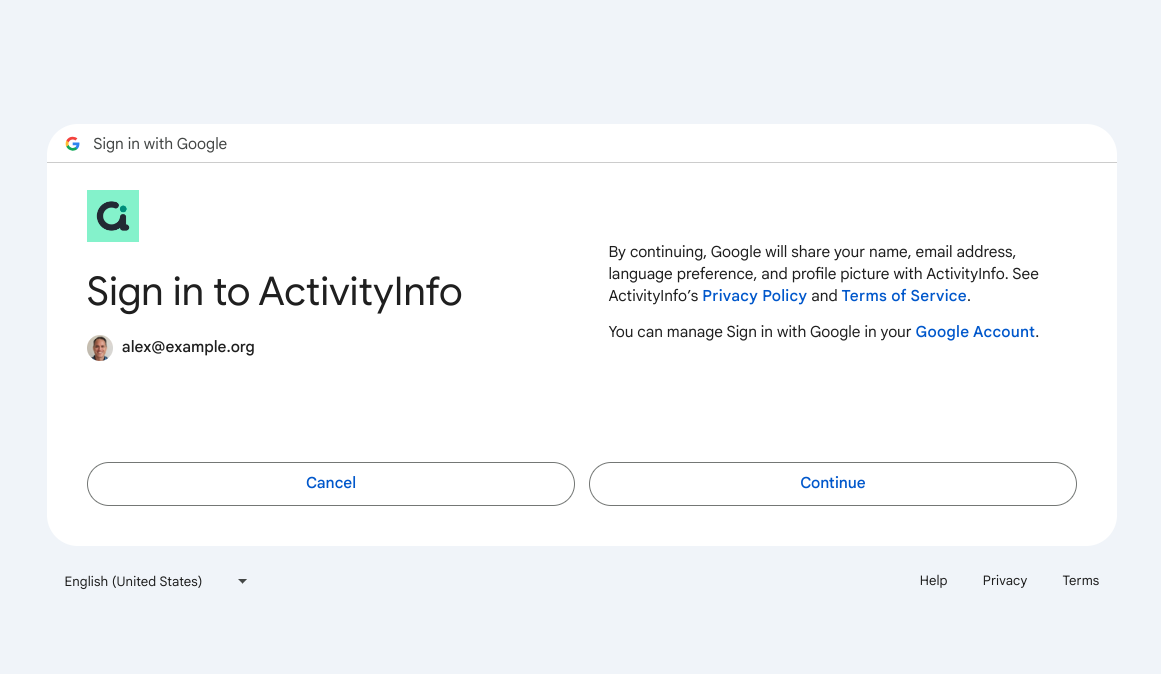Viewport: 1161px width, 674px height.
Task: Click the 'Sign in with Google' header text
Action: (160, 144)
